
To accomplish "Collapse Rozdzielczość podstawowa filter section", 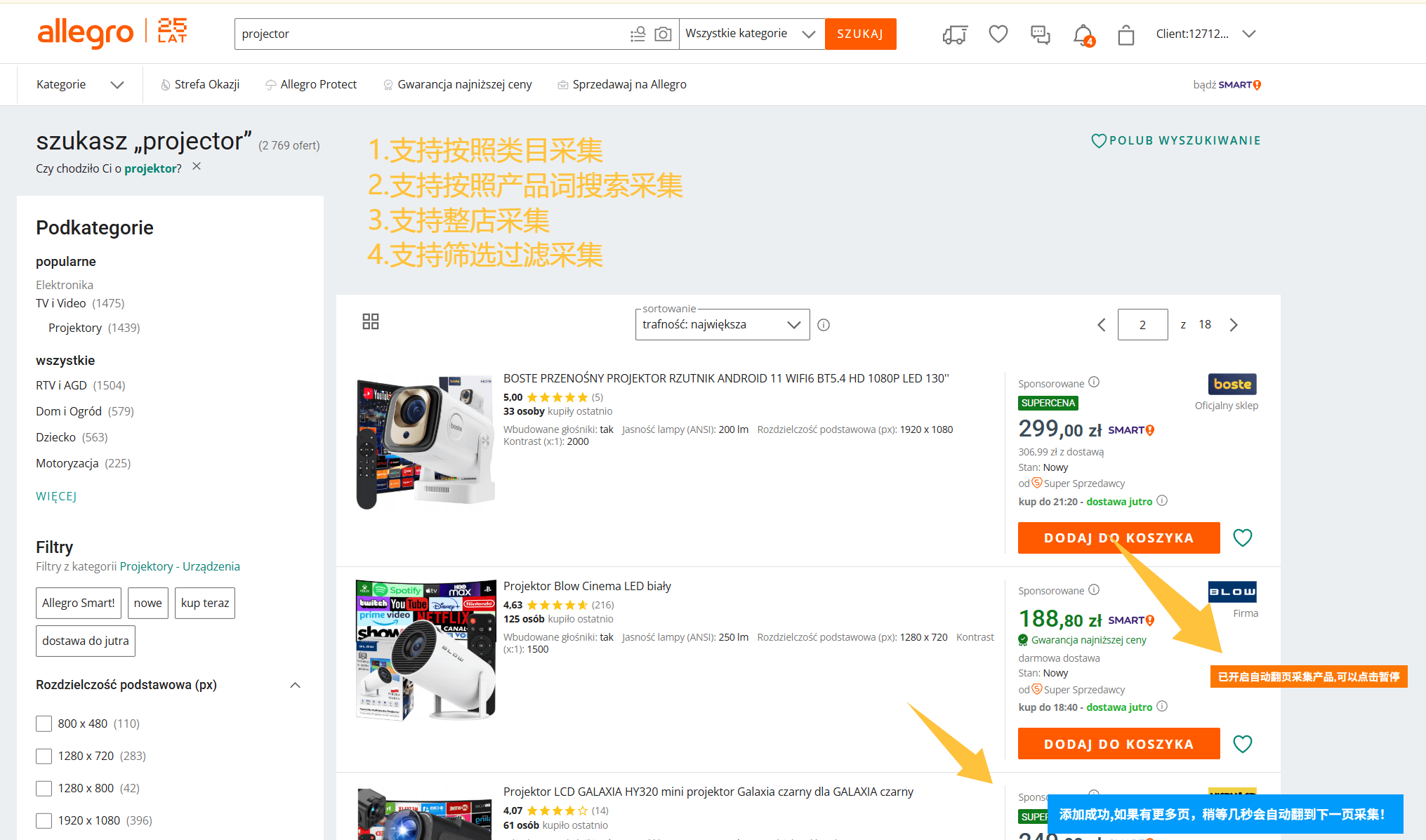I will click(x=296, y=685).
